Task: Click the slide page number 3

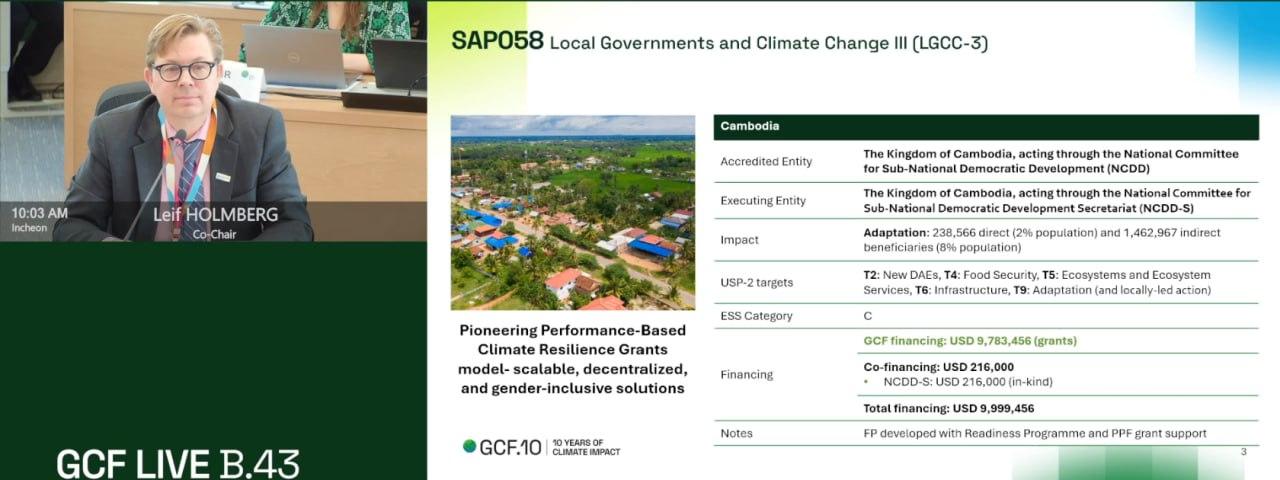Action: click(x=1243, y=452)
